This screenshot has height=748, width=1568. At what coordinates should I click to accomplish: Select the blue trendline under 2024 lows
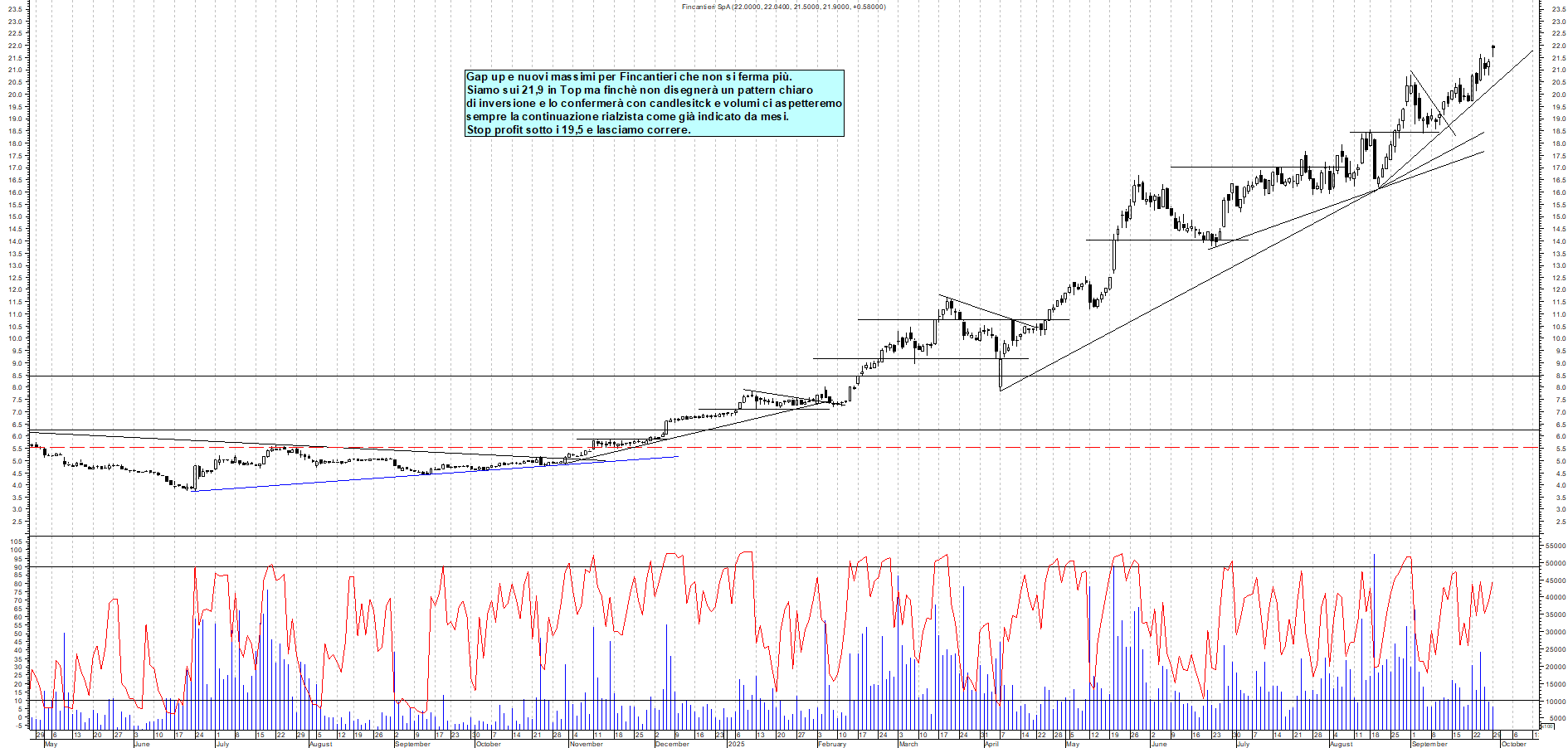click(x=415, y=474)
